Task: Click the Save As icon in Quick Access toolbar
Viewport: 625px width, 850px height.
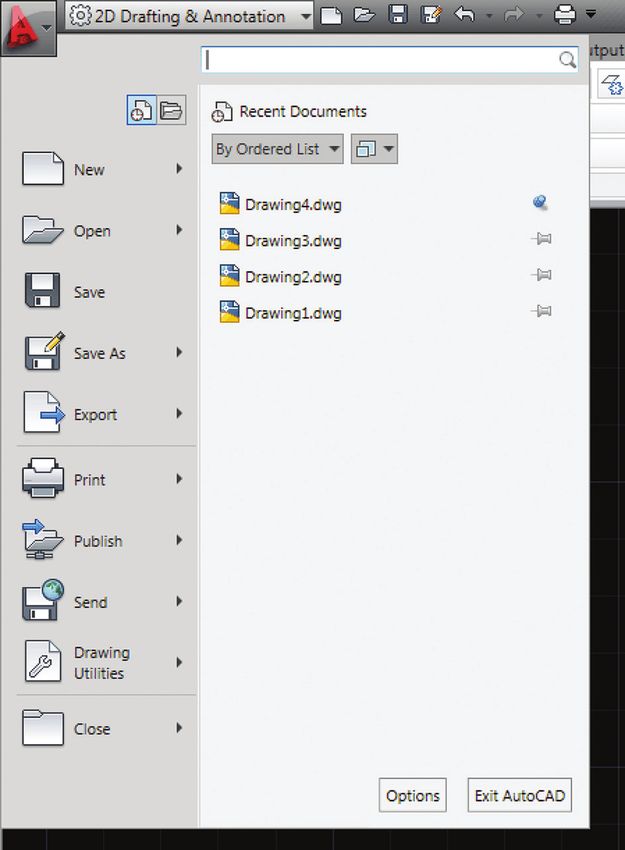Action: (x=431, y=15)
